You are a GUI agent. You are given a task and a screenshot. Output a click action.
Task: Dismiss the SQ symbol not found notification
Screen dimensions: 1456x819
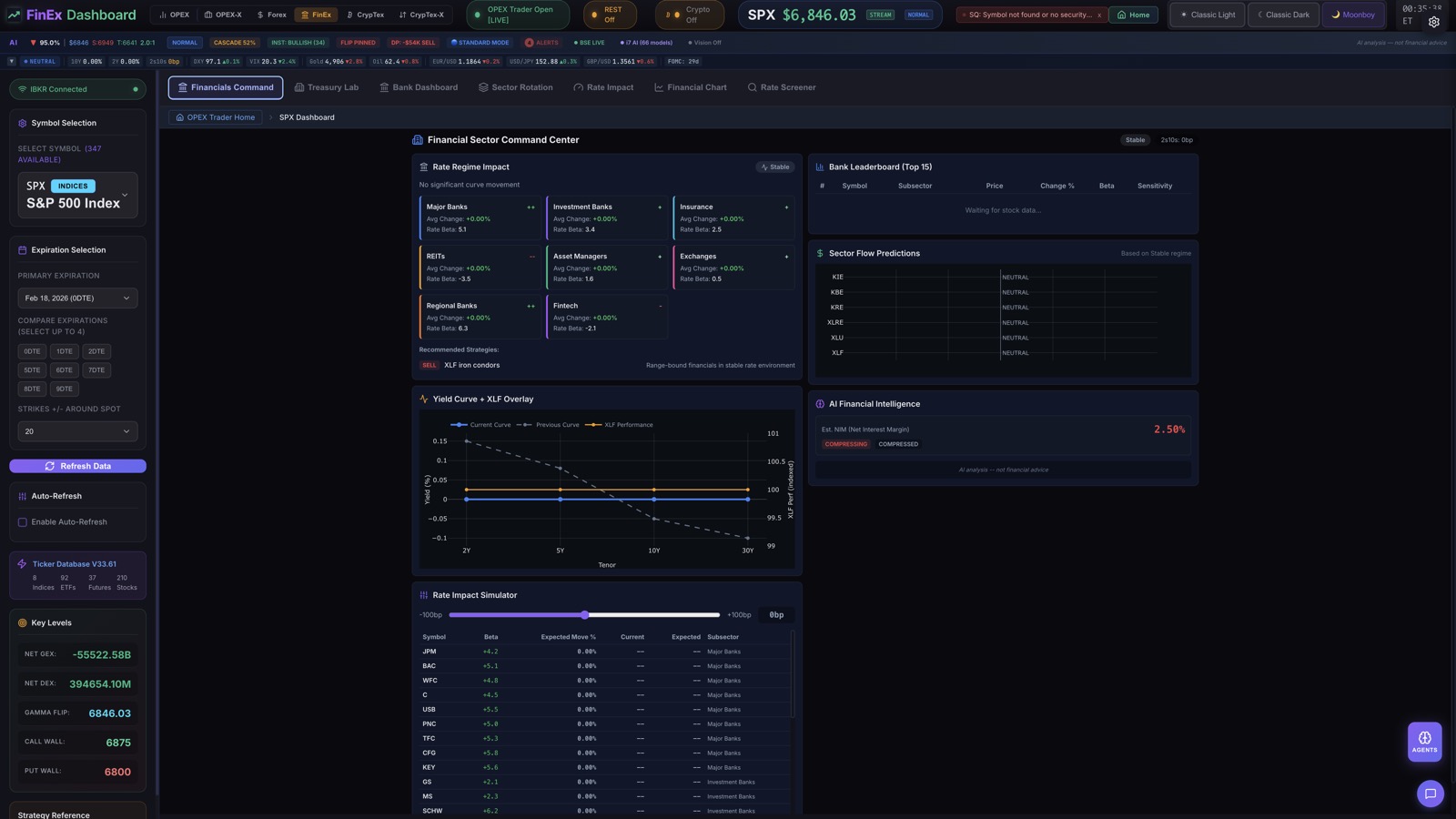coord(1099,15)
